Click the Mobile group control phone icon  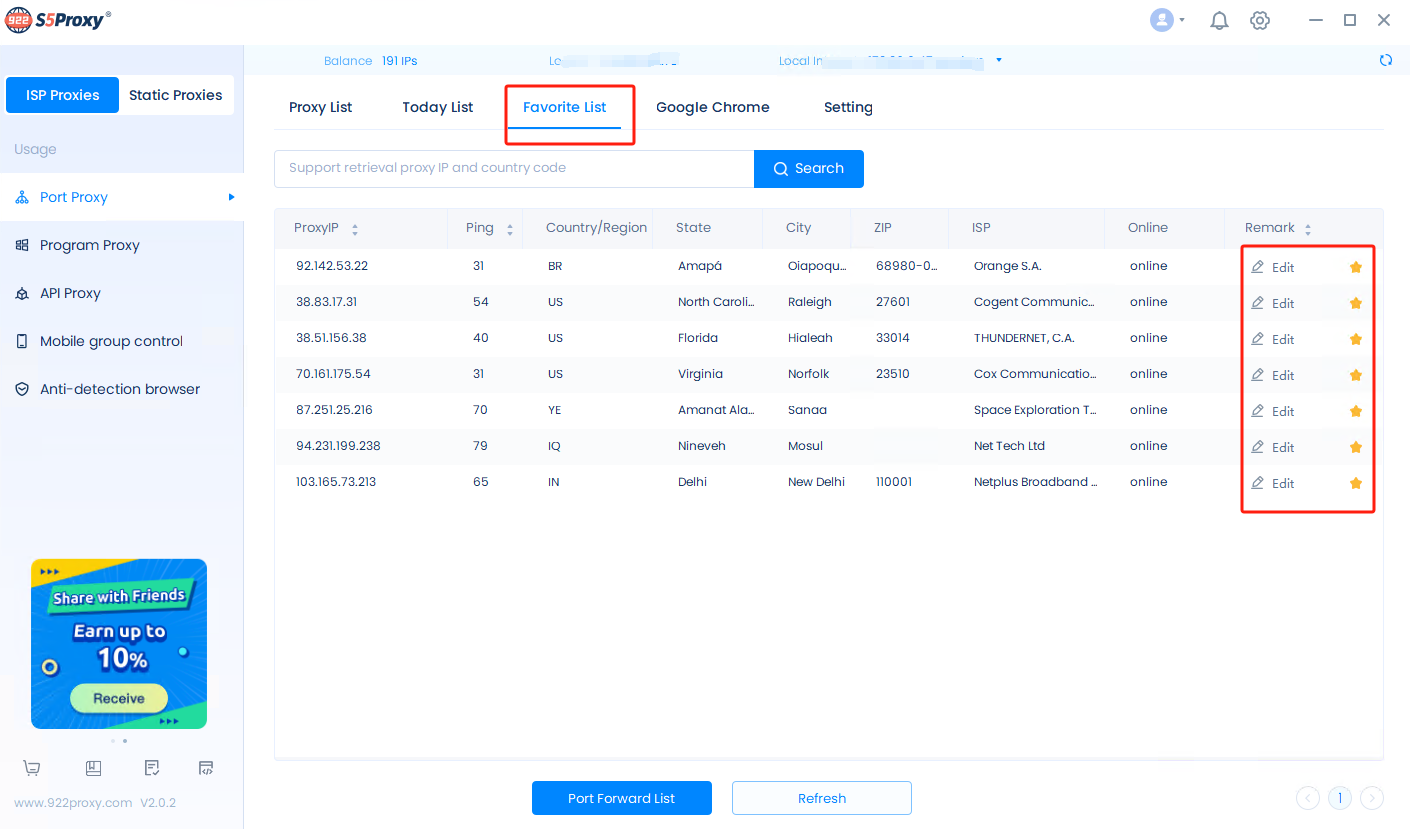tap(22, 341)
